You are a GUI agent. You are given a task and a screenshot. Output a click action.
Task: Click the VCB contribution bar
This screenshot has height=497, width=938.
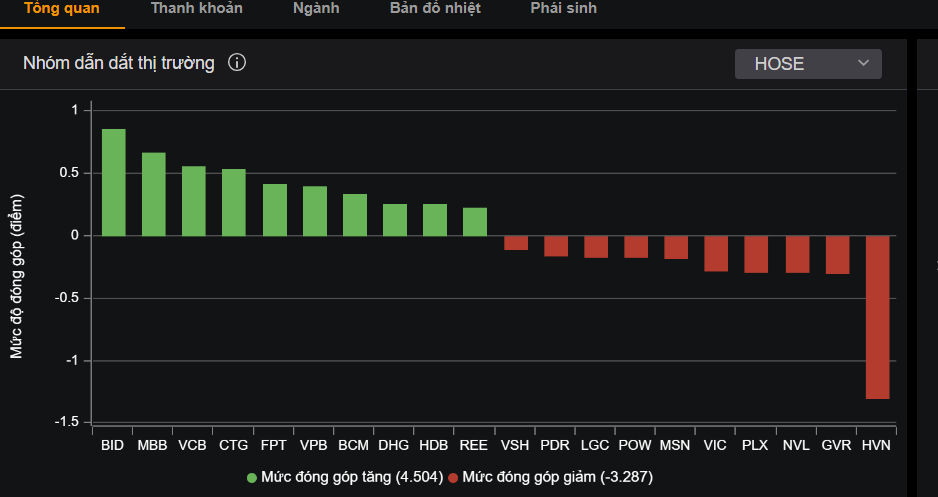pyautogui.click(x=194, y=201)
